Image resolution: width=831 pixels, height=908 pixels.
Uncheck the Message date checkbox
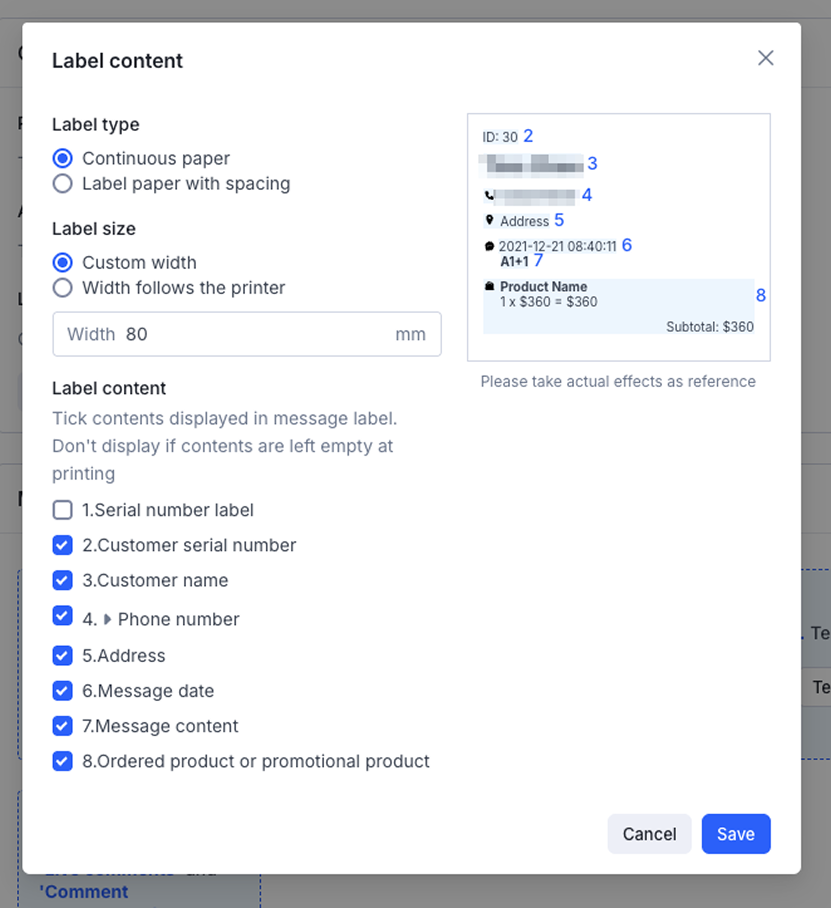[x=63, y=691]
